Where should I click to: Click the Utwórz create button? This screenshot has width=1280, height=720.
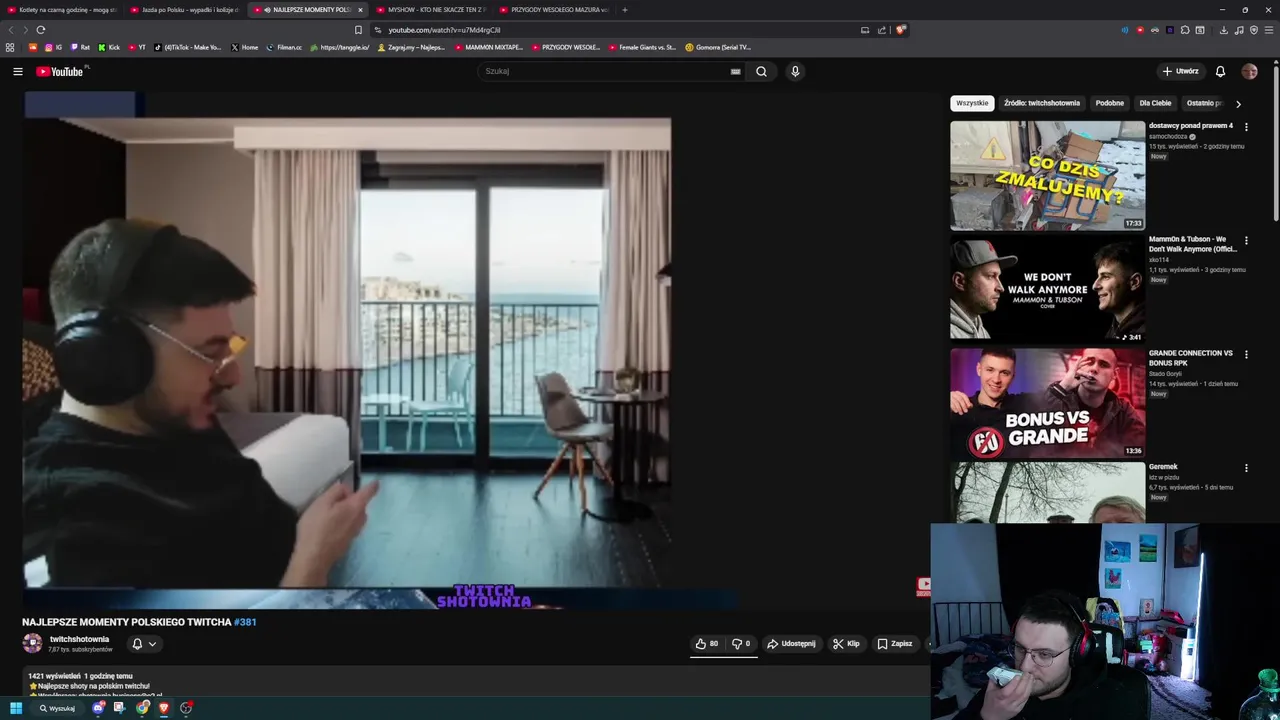(1180, 71)
